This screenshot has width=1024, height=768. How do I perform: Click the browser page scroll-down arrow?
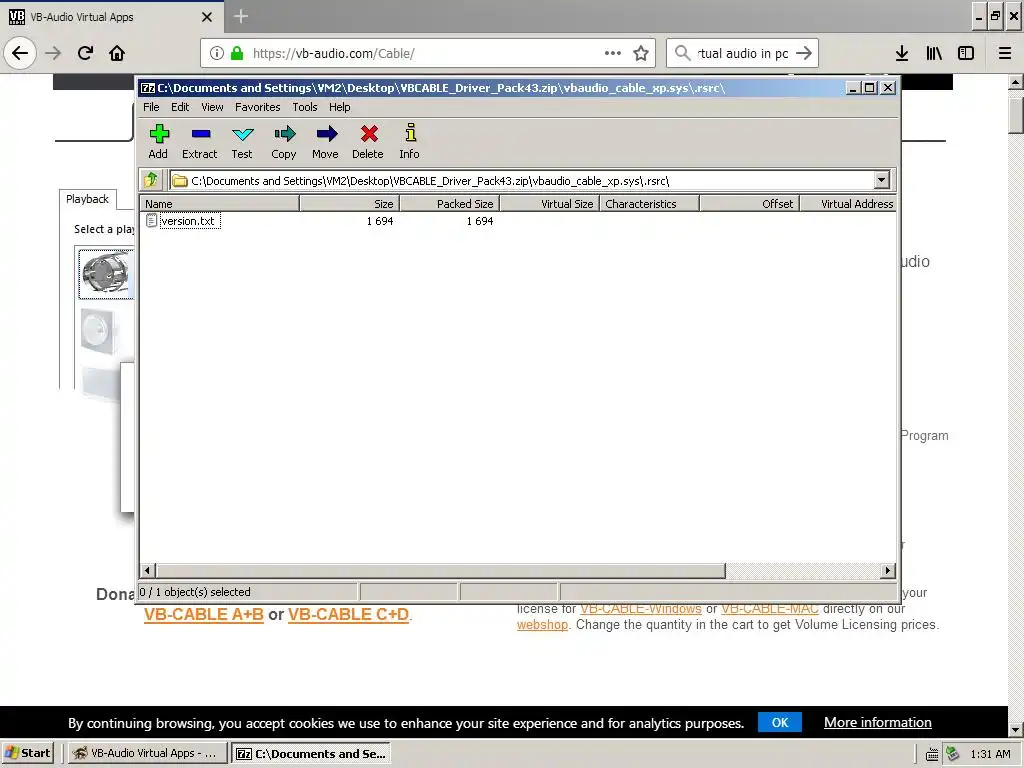[1016, 729]
